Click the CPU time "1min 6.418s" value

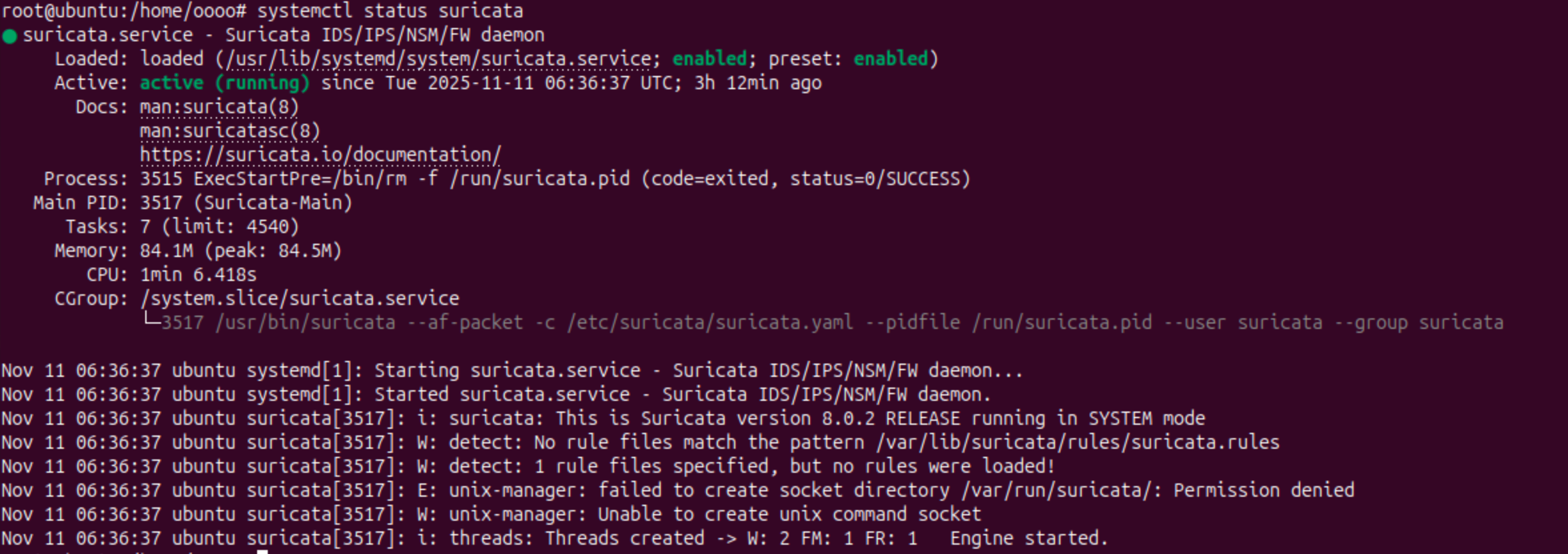(x=198, y=275)
